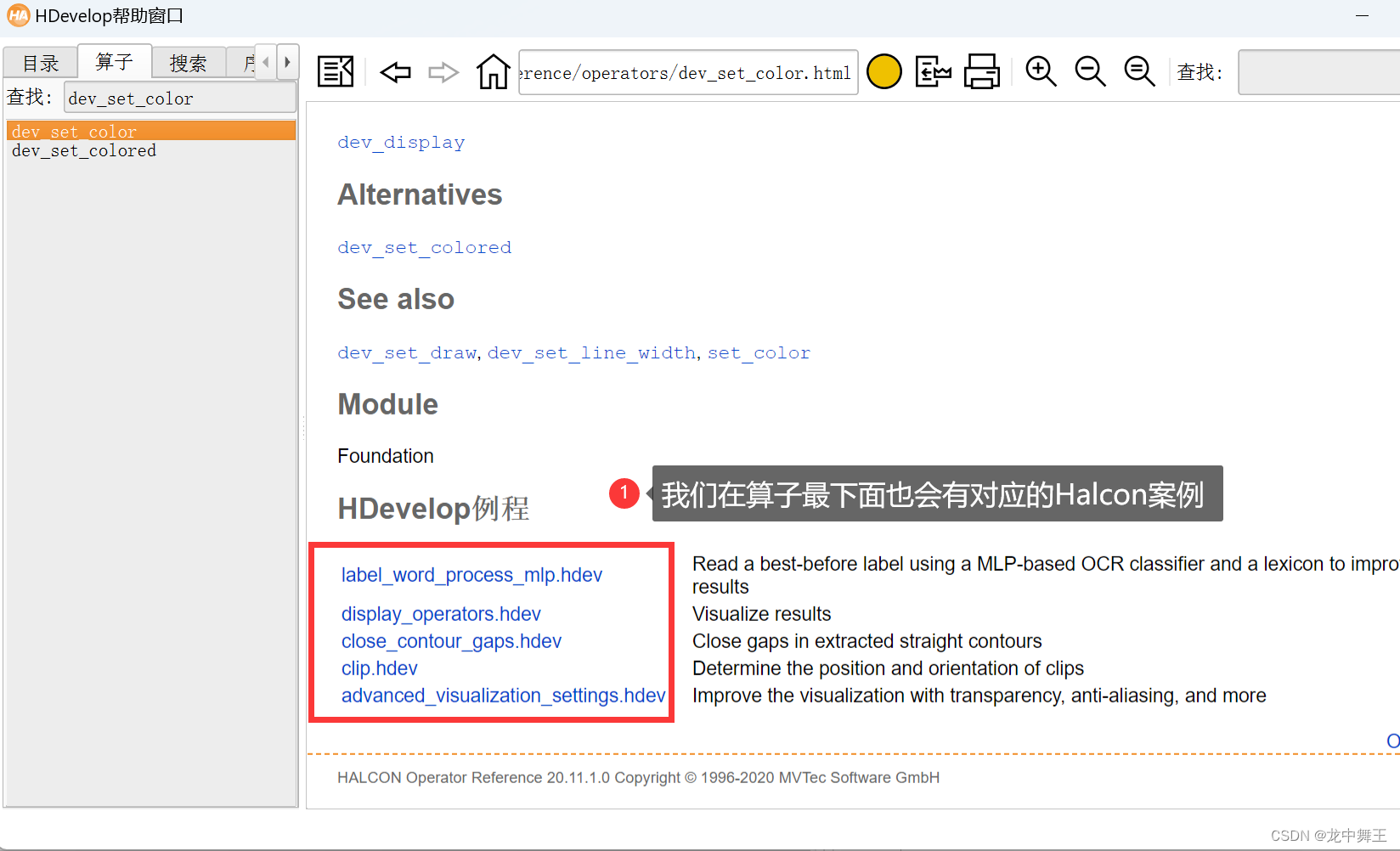Select dev_set_color in operator list
The width and height of the screenshot is (1400, 851).
pos(151,131)
